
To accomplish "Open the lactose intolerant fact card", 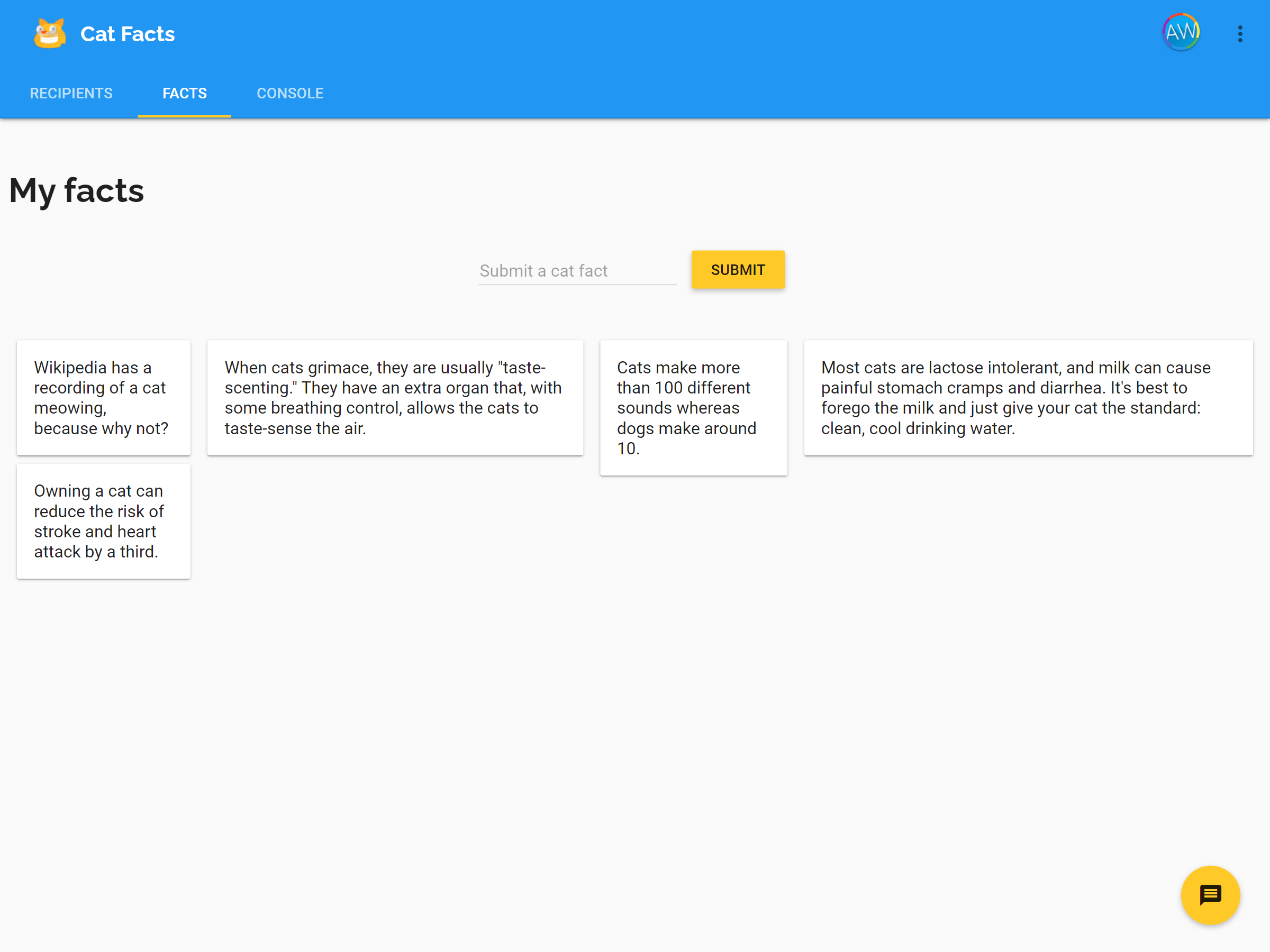I will pyautogui.click(x=1028, y=398).
